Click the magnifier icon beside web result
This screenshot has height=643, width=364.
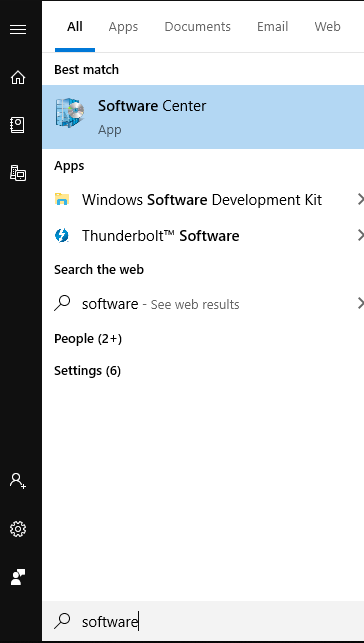[62, 304]
